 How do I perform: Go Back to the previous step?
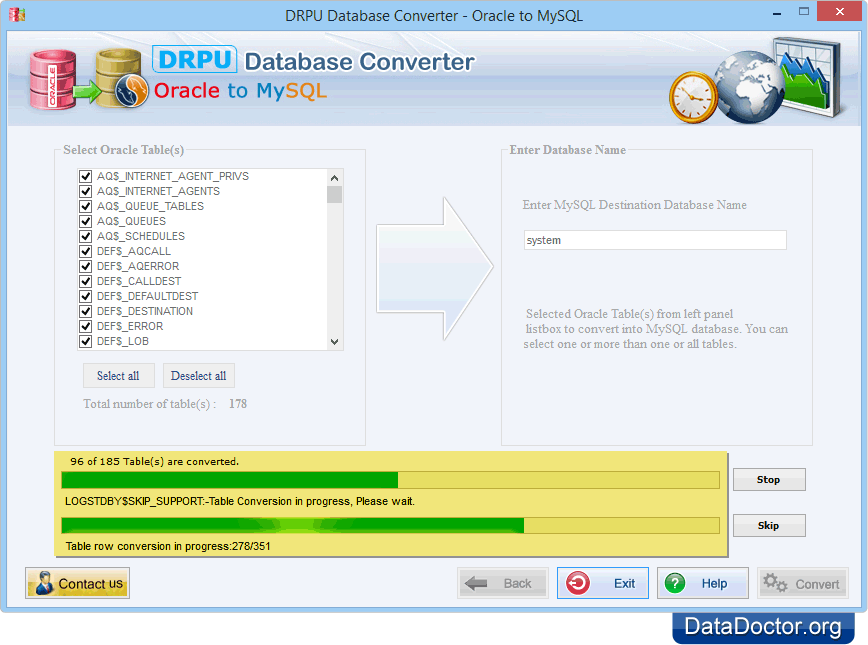[x=503, y=583]
